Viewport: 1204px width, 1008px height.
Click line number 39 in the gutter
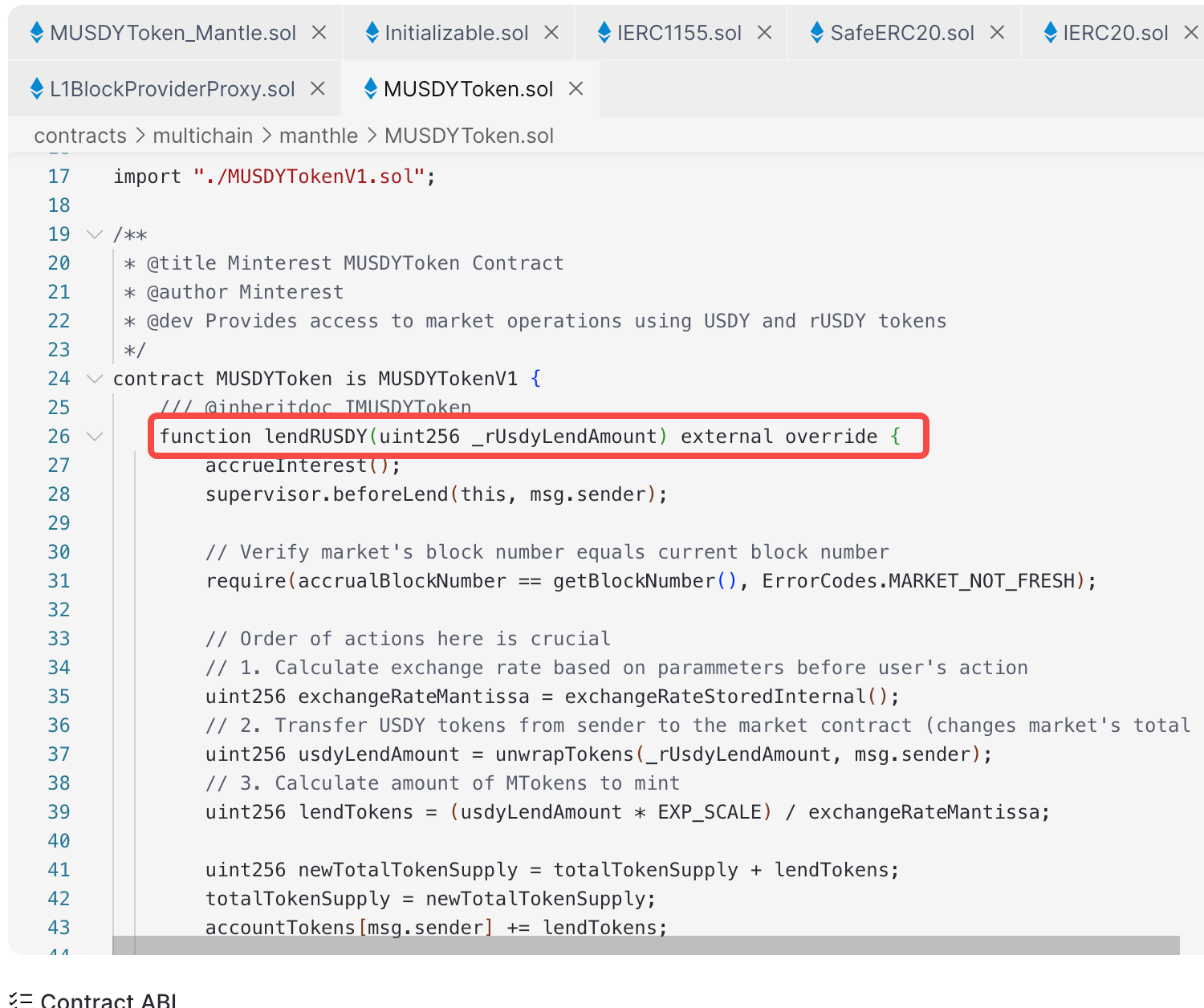coord(59,812)
